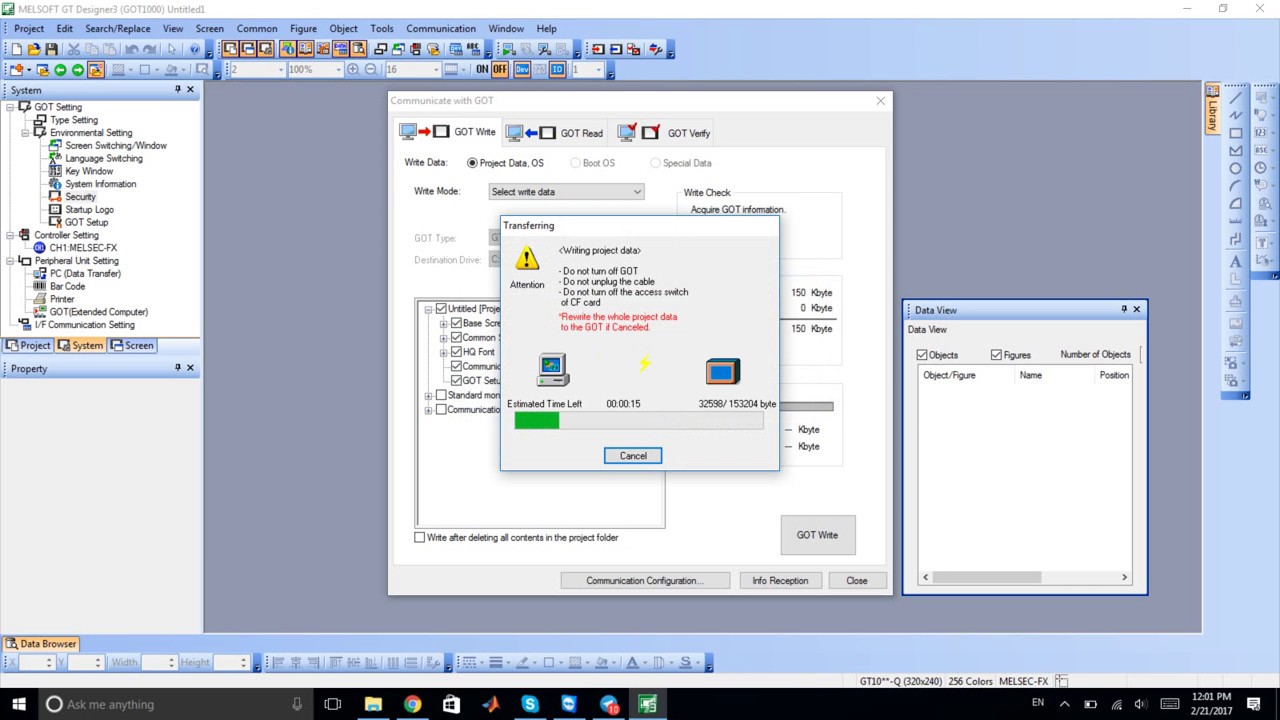Toggle the Figures checkbox in Data View
The height and width of the screenshot is (720, 1280).
(996, 355)
